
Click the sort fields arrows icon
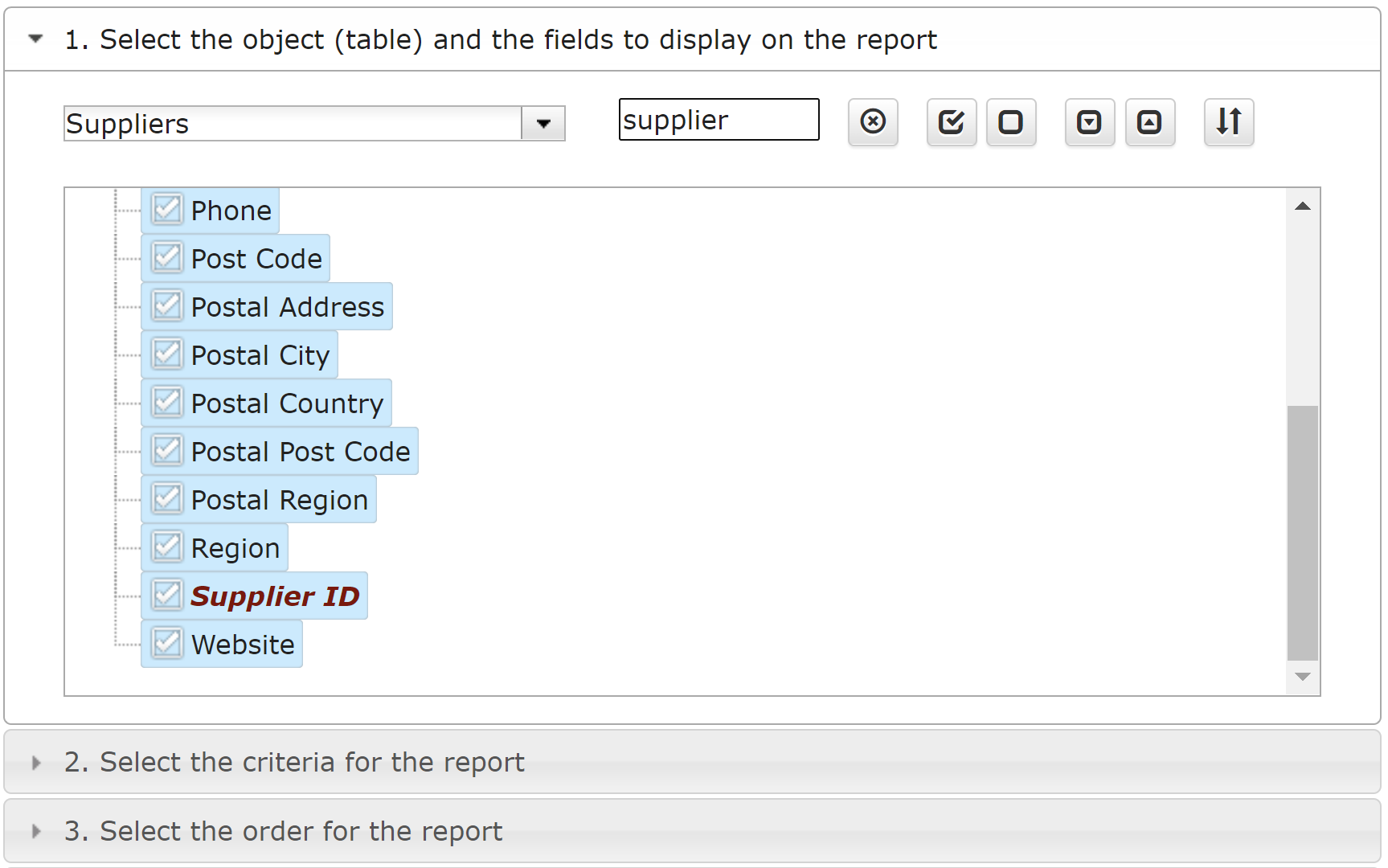(1229, 122)
